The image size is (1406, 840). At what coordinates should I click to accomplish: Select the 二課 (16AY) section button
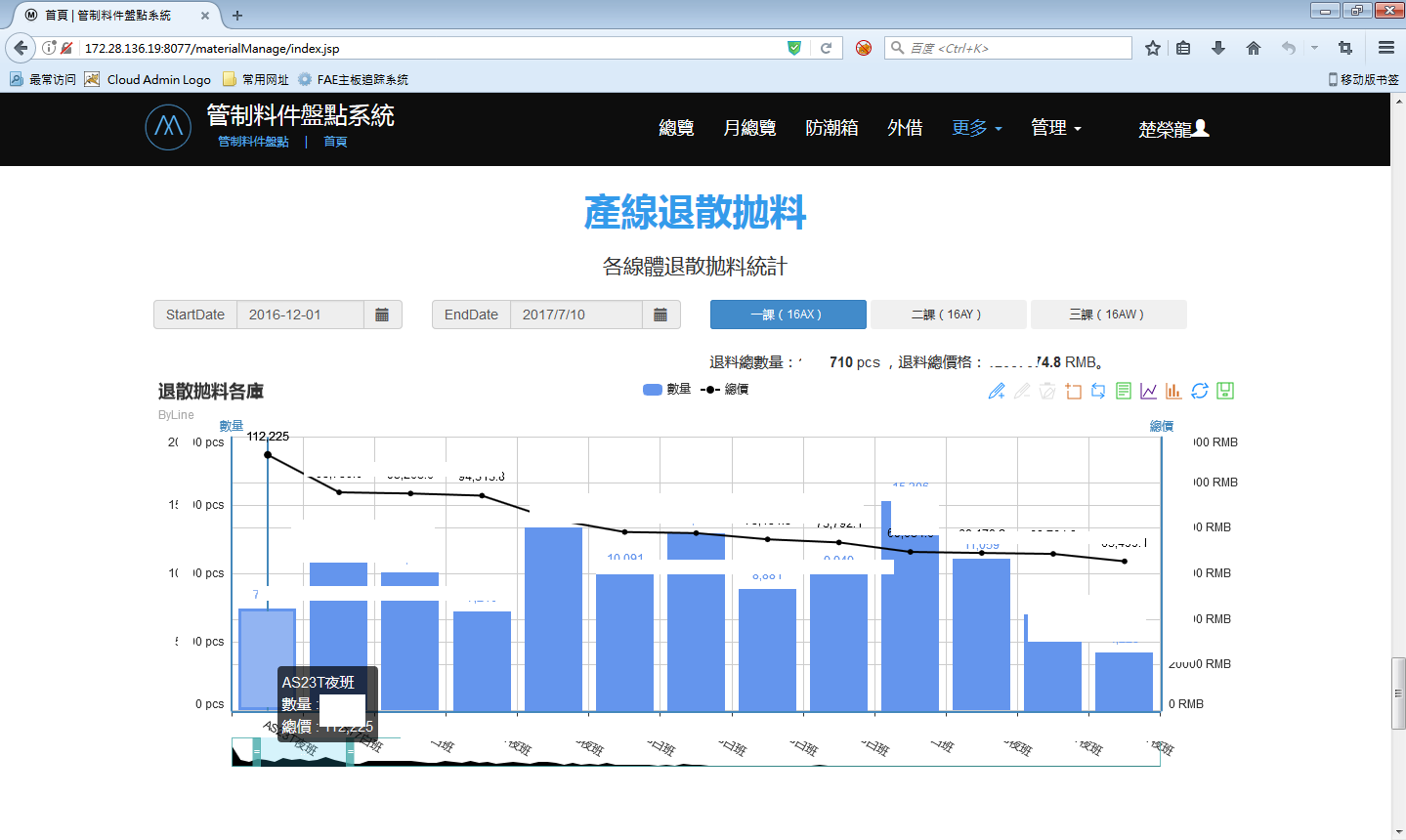pyautogui.click(x=947, y=315)
